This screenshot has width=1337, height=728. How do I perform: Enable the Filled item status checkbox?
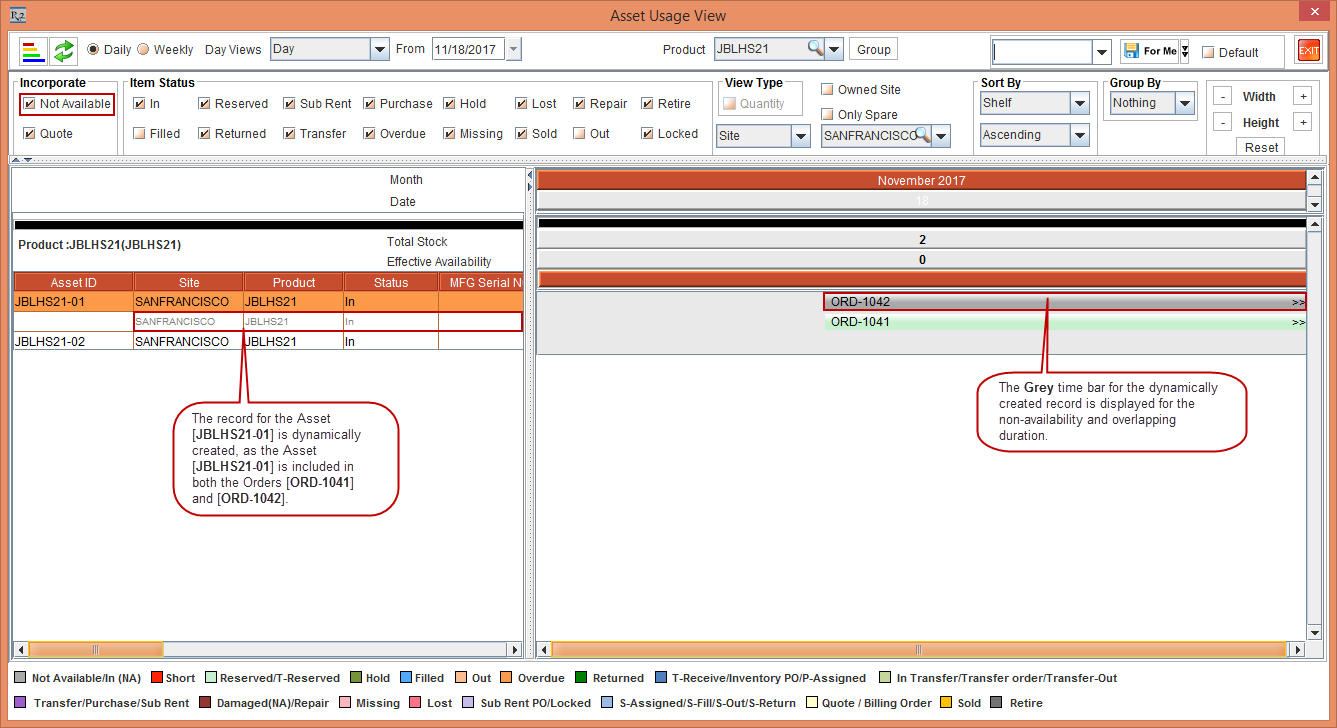coord(140,134)
